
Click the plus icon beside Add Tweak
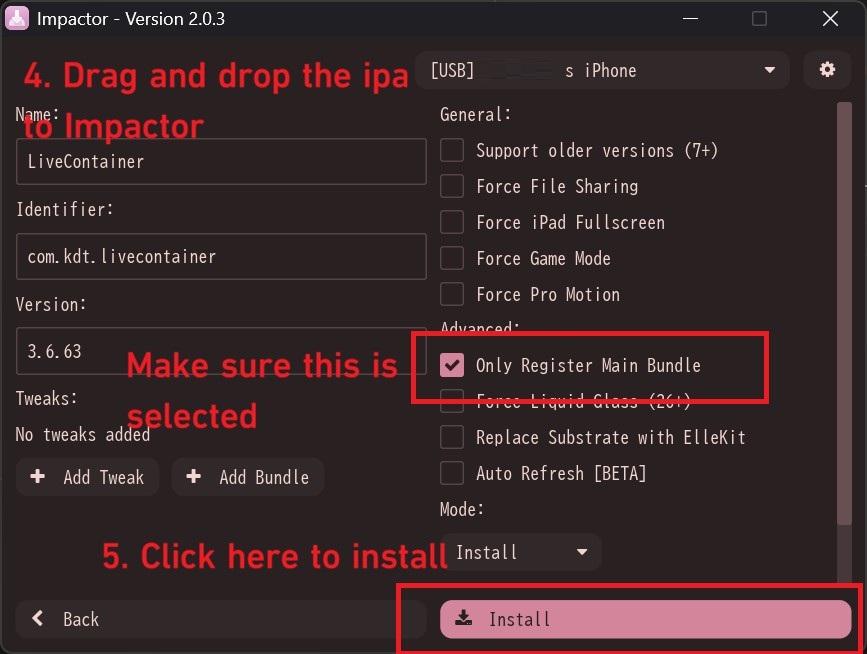[x=38, y=476]
